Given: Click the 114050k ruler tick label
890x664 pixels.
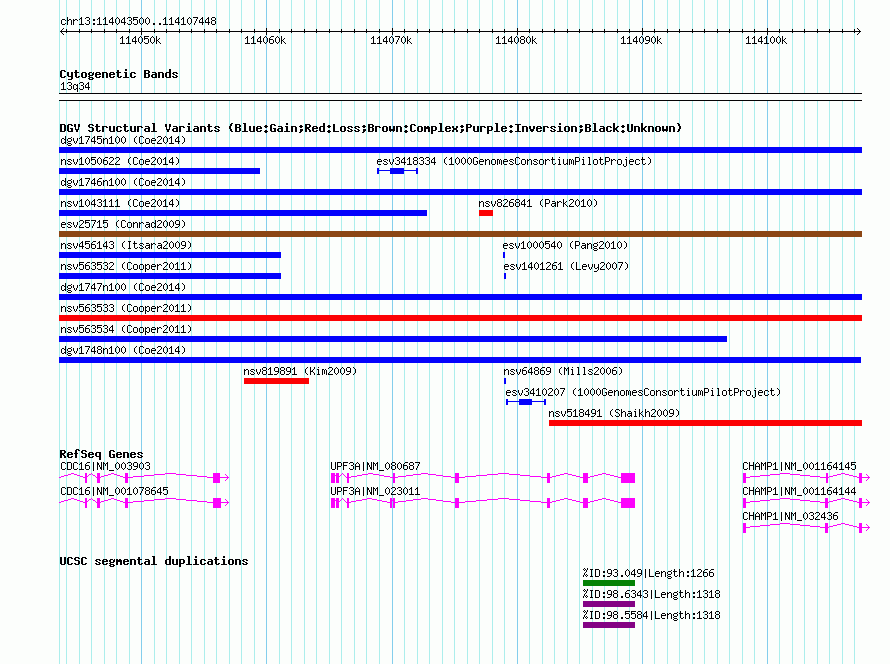Looking at the screenshot, I should click(x=140, y=40).
